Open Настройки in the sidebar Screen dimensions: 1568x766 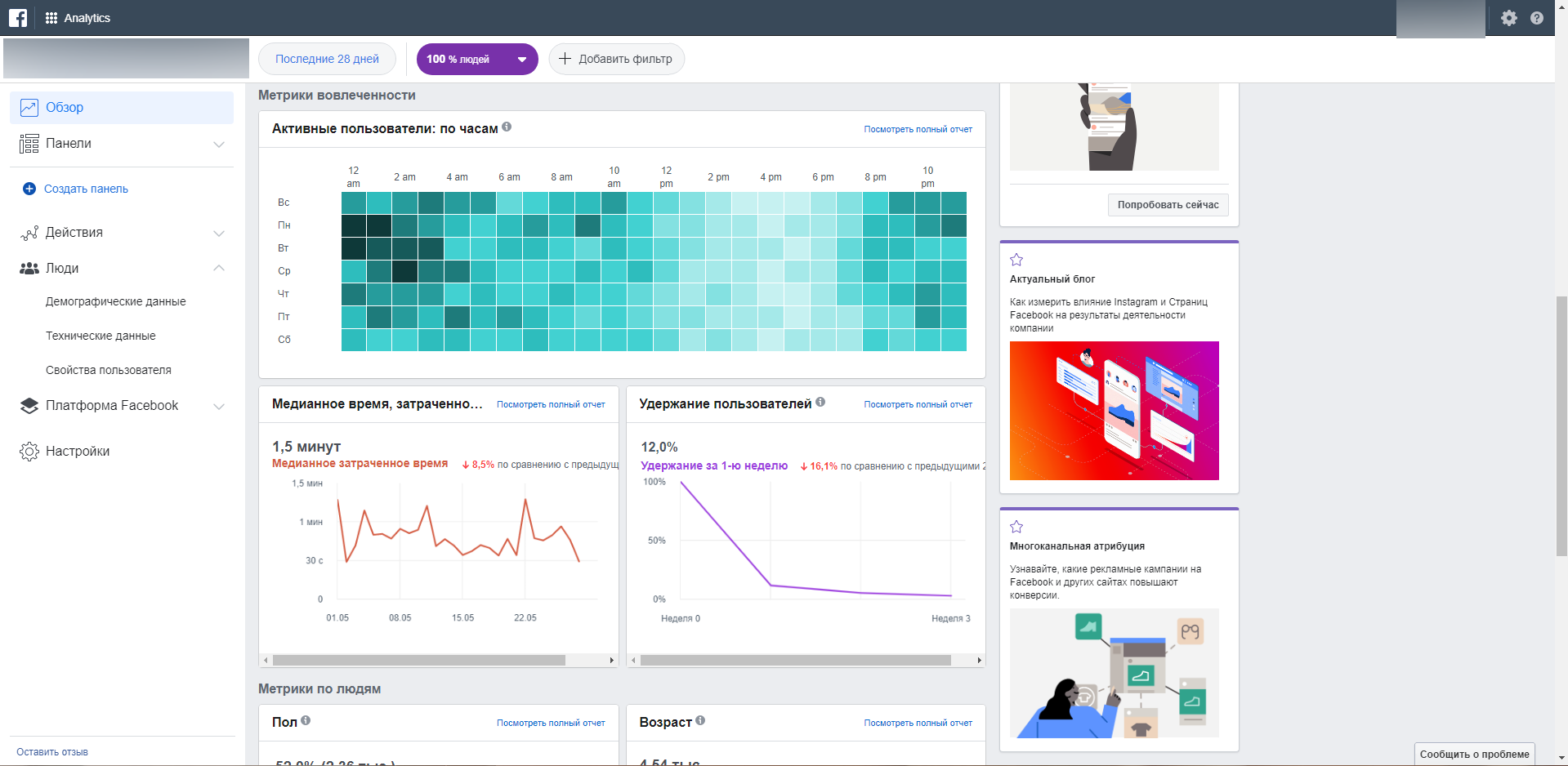coord(78,451)
